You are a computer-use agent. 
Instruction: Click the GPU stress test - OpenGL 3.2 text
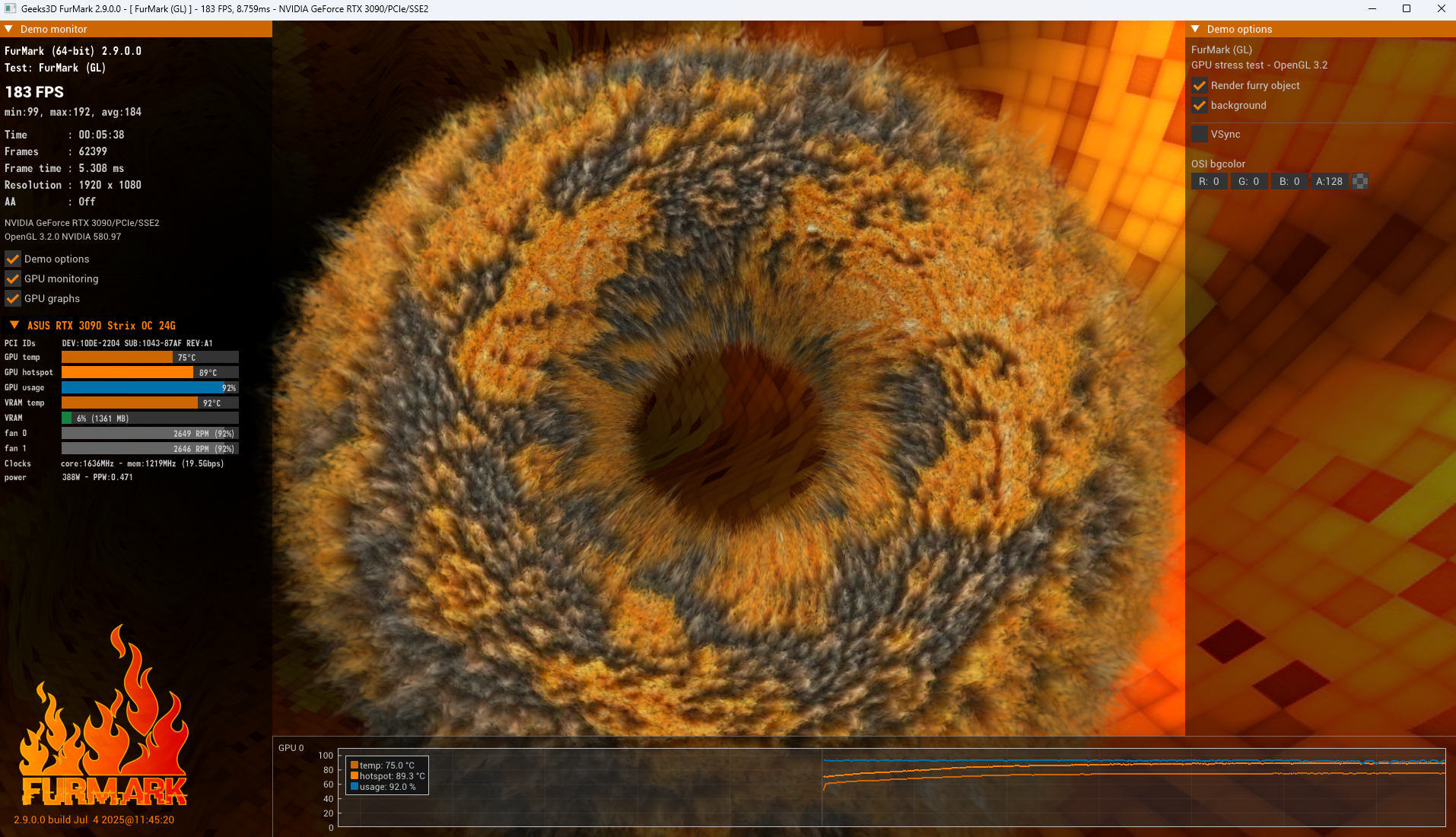click(x=1259, y=65)
